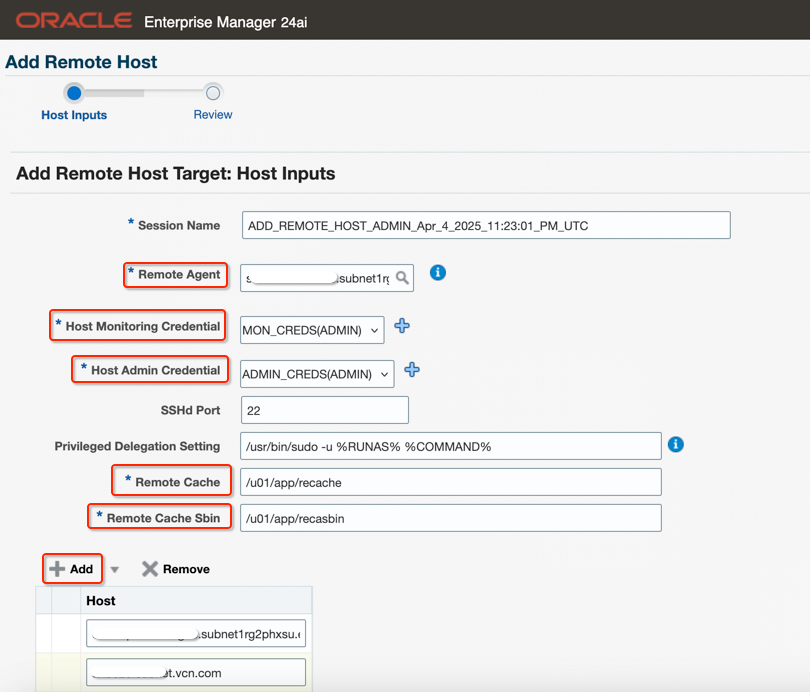Image resolution: width=810 pixels, height=692 pixels.
Task: Select the first host row field
Action: (196, 634)
